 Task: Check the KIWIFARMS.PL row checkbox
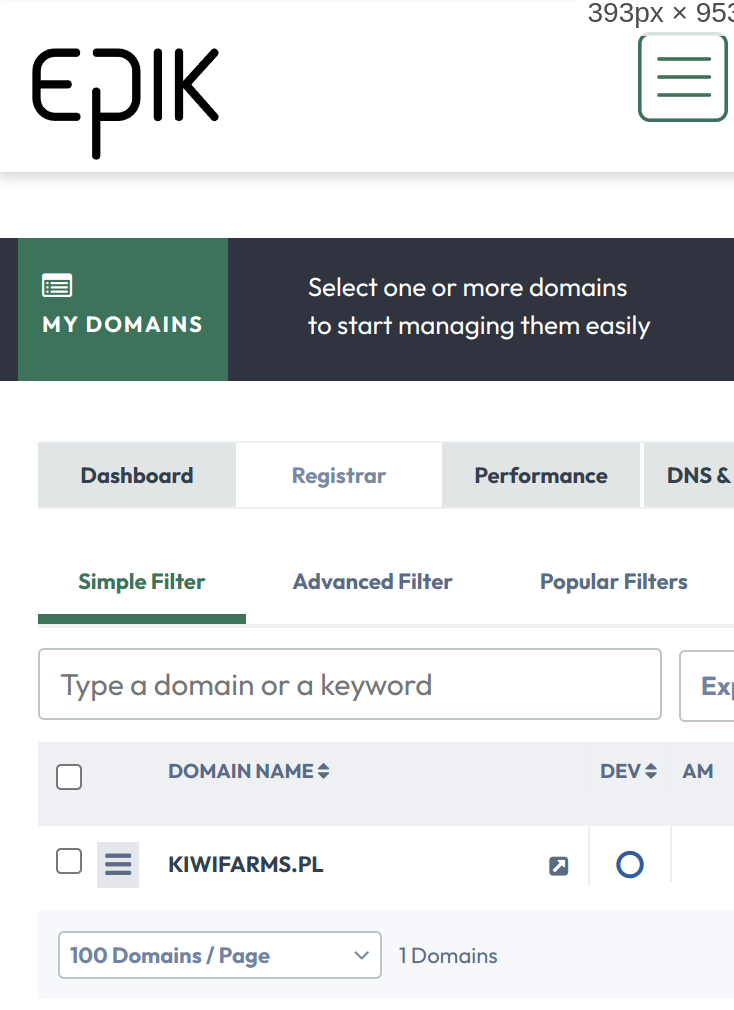click(69, 861)
